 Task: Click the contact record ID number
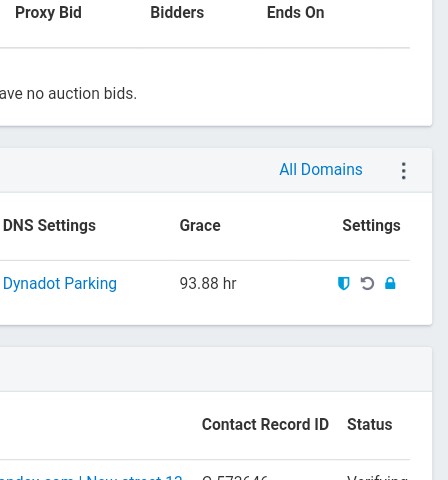(235, 478)
